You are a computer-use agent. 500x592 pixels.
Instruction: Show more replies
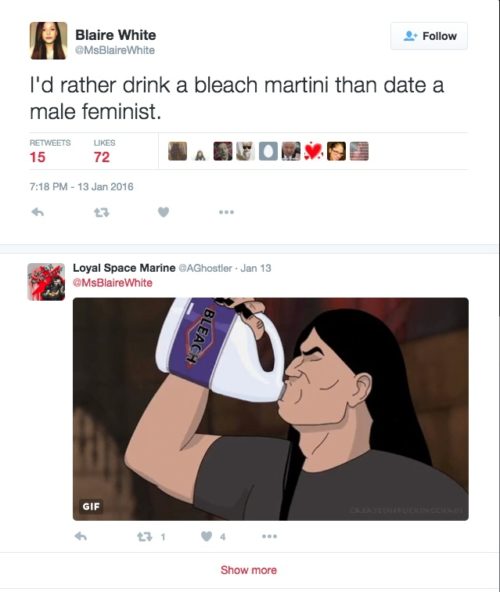coord(248,570)
